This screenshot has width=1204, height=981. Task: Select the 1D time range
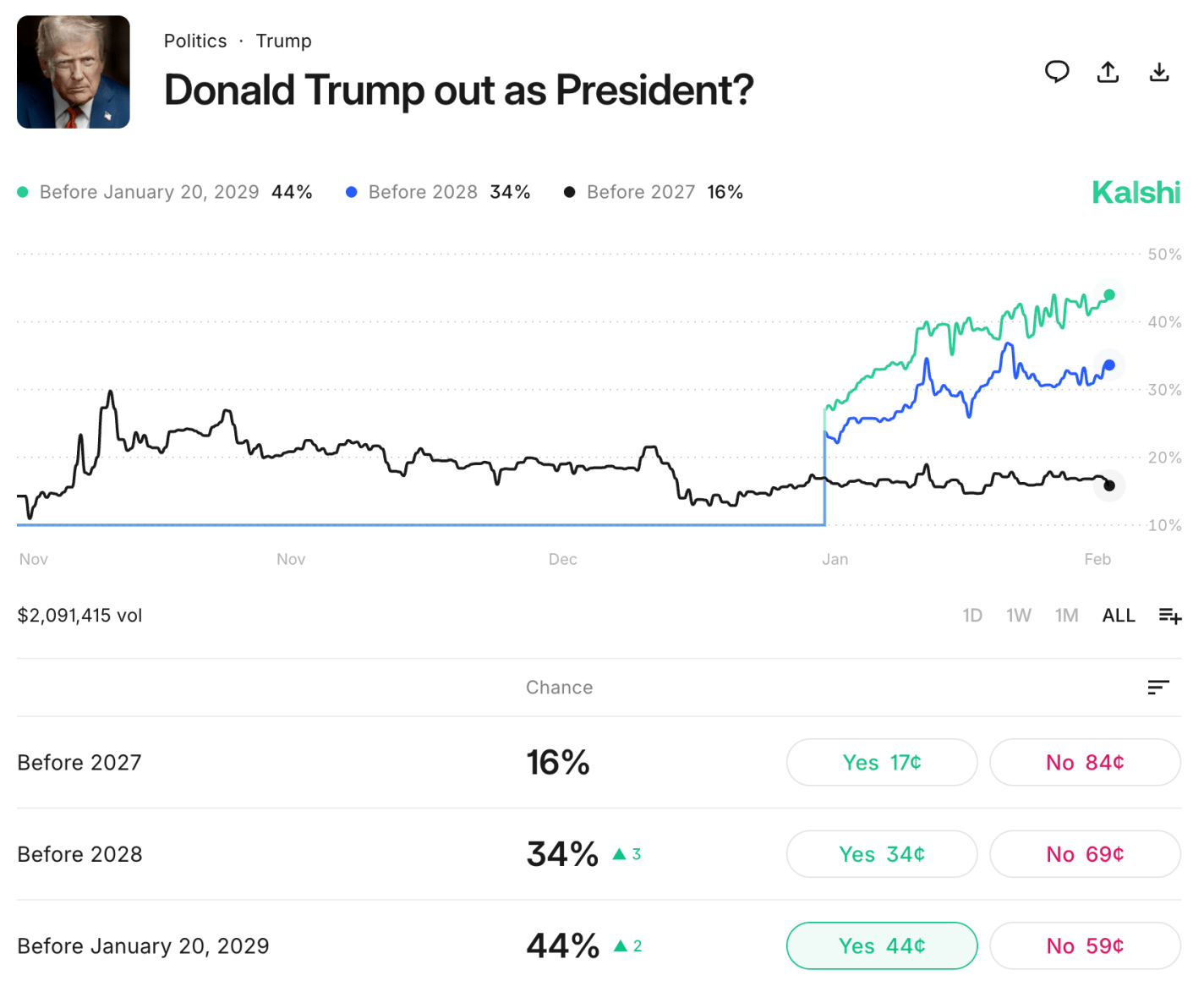[972, 616]
